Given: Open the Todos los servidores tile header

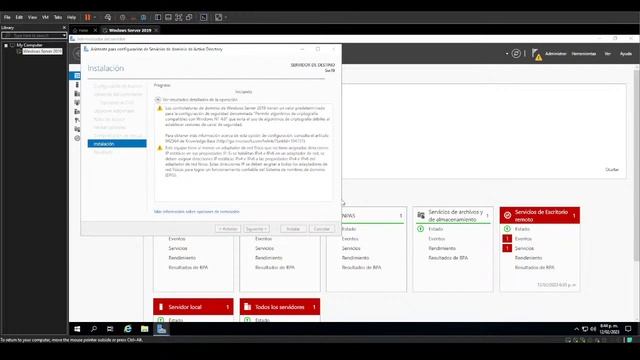Looking at the screenshot, I should click(280, 307).
